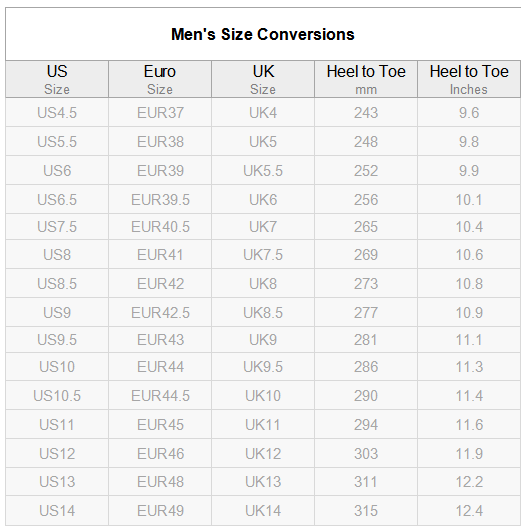Click the US8 size cell
This screenshot has width=530, height=530.
[57, 255]
